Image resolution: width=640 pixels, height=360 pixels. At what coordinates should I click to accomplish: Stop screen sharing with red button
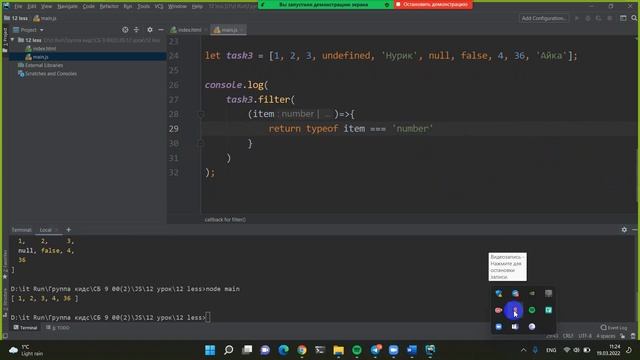click(x=433, y=4)
